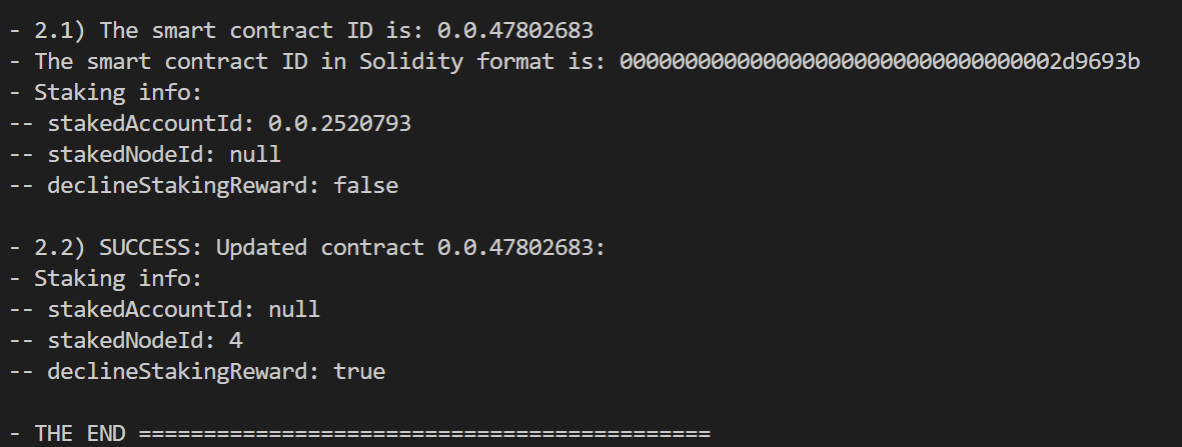The height and width of the screenshot is (447, 1182).
Task: Click the "2.2)" step number
Action: pyautogui.click(x=60, y=247)
